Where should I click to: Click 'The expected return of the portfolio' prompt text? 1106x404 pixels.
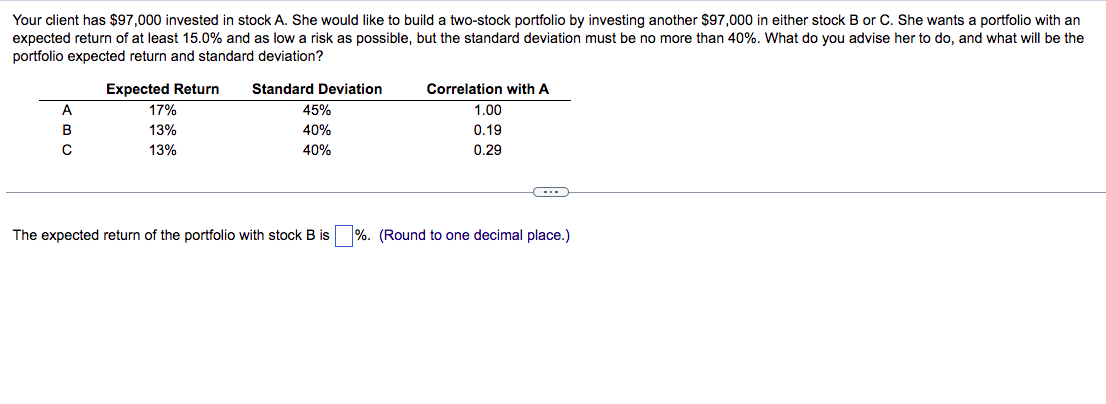pos(125,235)
